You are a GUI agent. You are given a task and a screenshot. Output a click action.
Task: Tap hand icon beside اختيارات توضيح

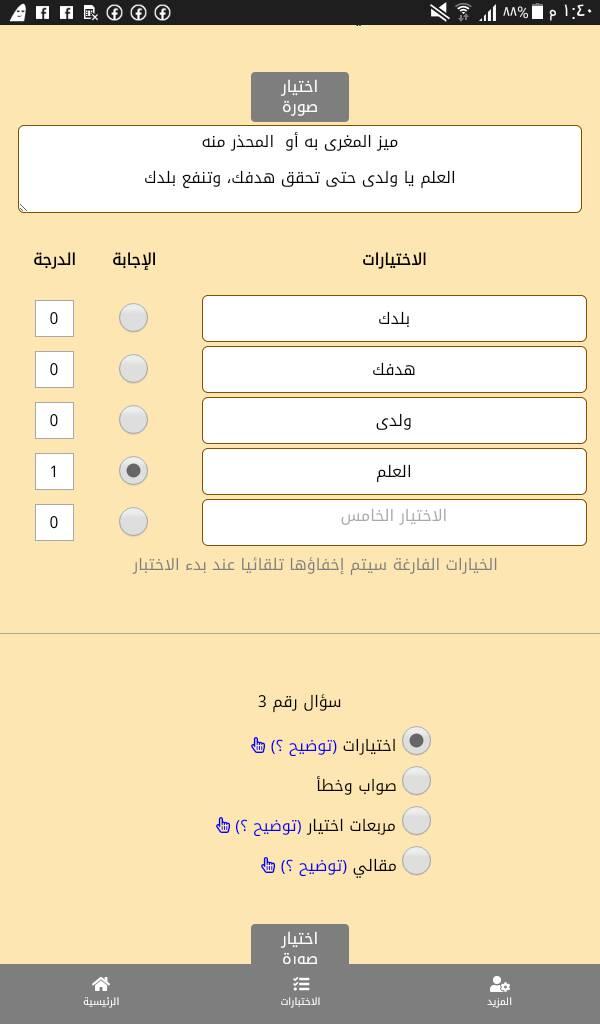(258, 745)
